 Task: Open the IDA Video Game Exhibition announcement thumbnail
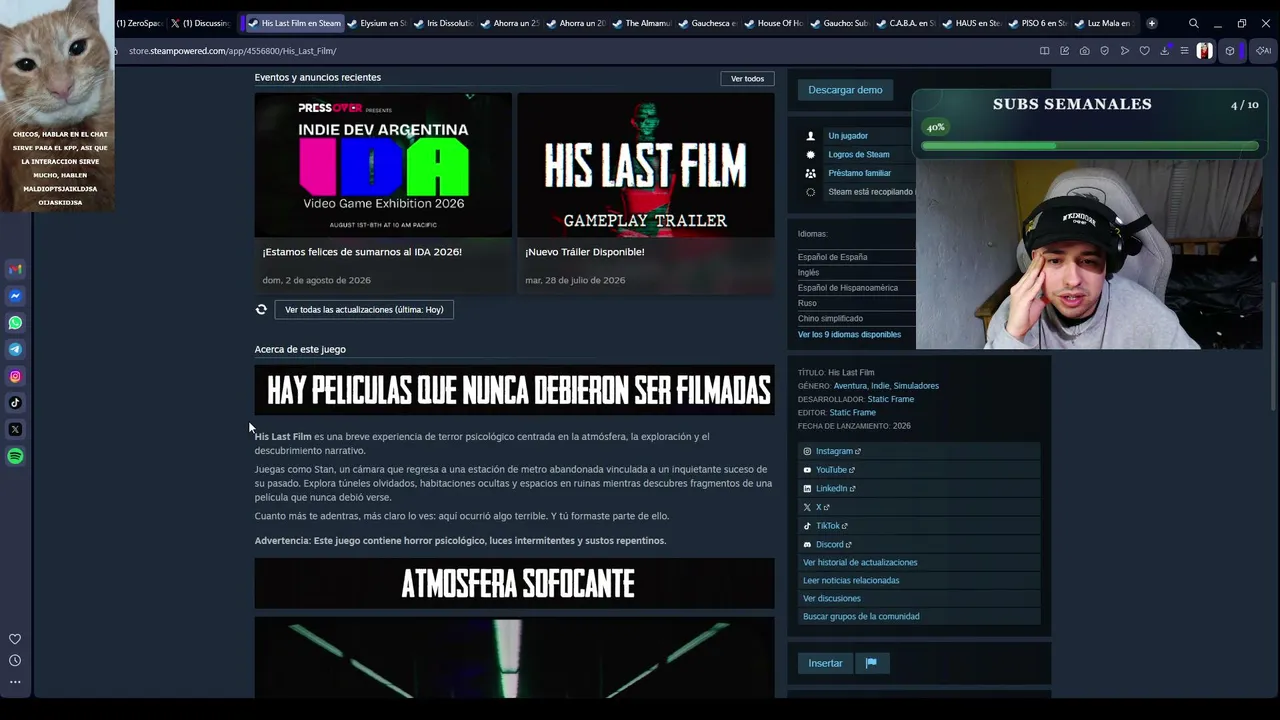[x=383, y=165]
